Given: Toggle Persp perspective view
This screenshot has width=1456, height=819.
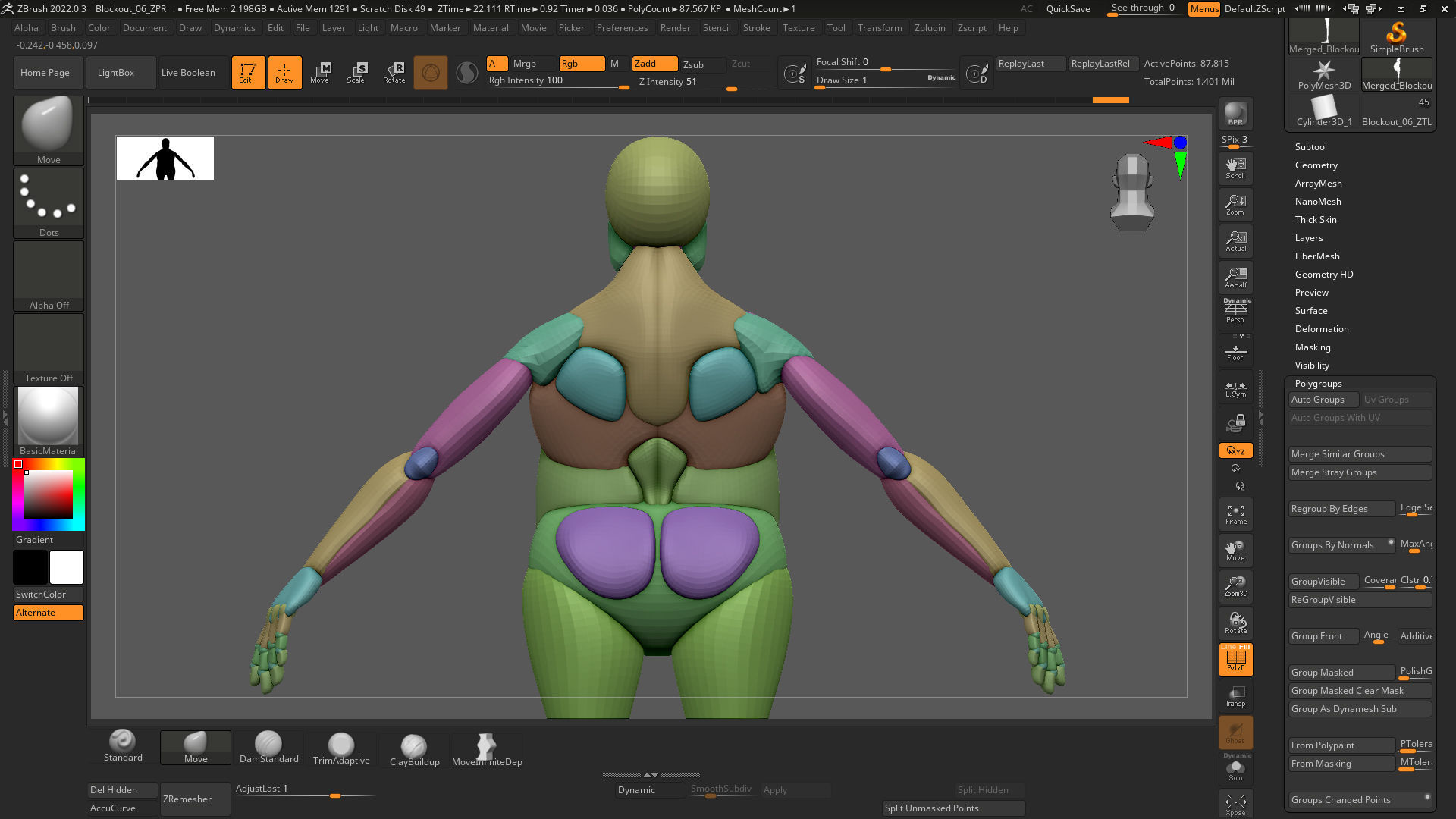Looking at the screenshot, I should 1235,311.
